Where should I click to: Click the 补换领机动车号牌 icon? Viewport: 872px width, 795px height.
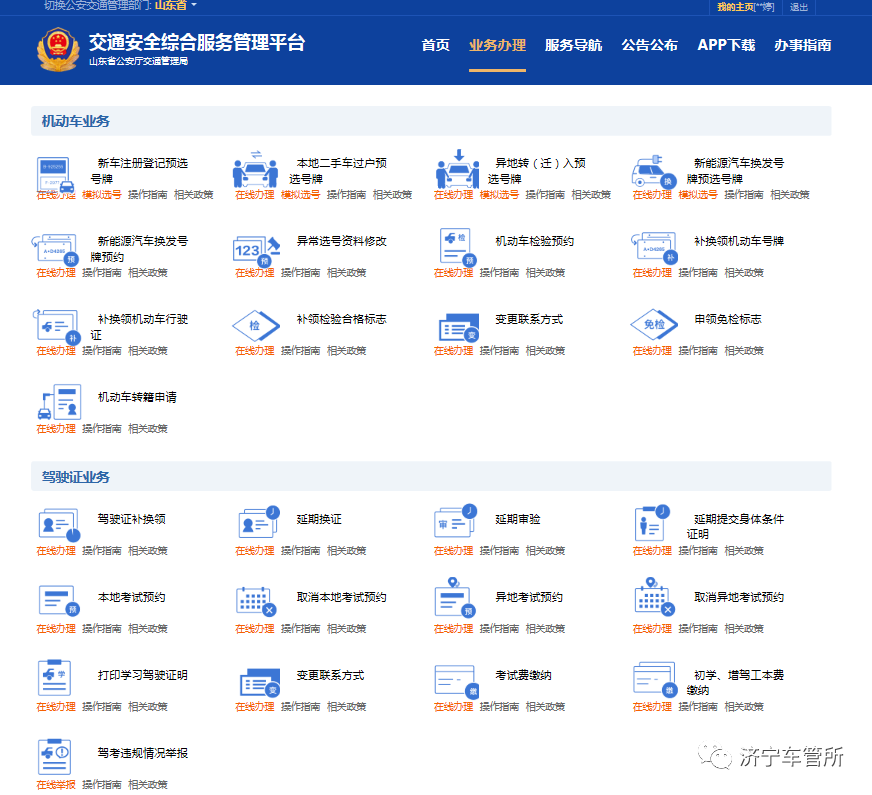(655, 248)
